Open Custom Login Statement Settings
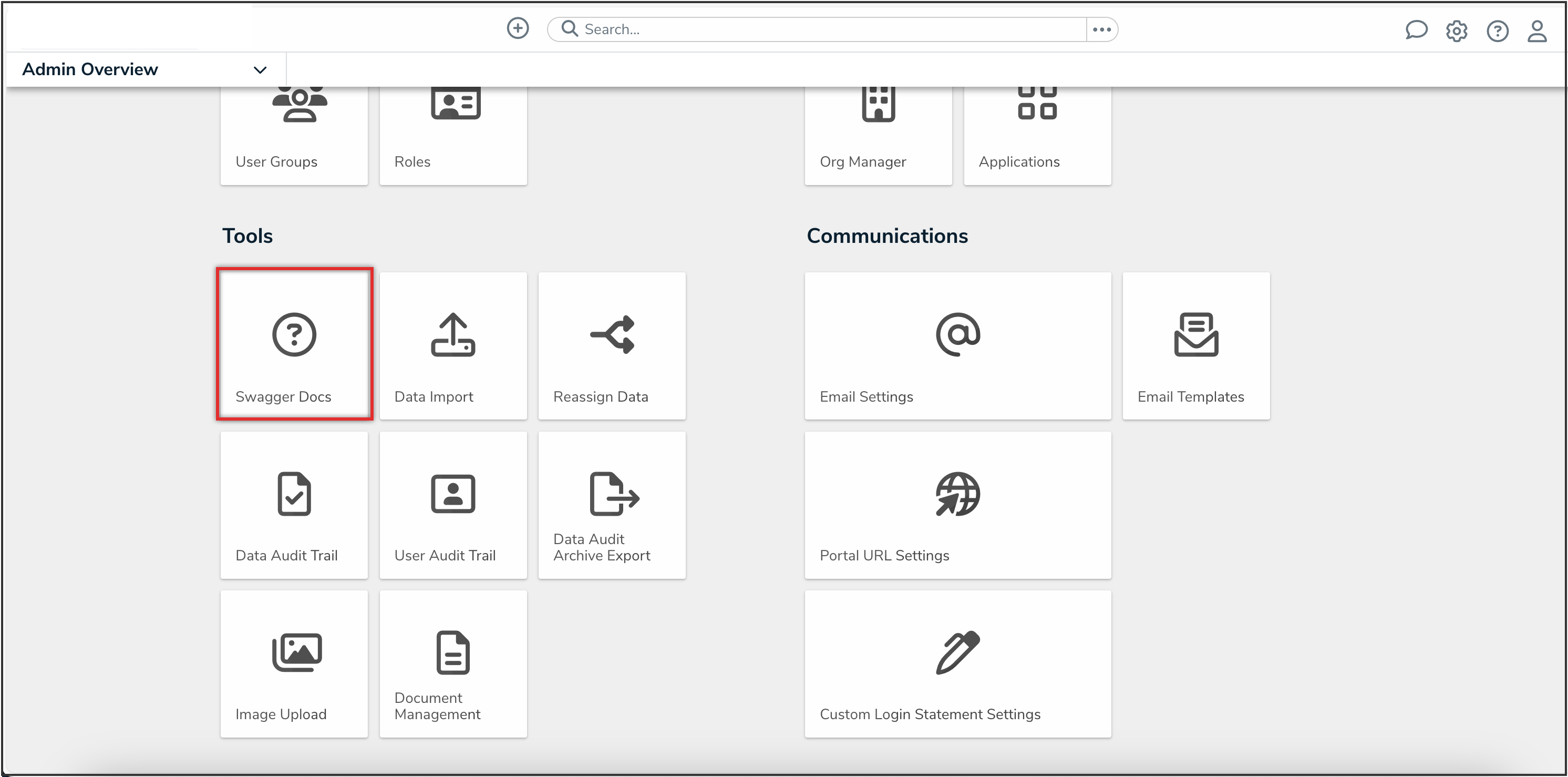 [x=957, y=664]
